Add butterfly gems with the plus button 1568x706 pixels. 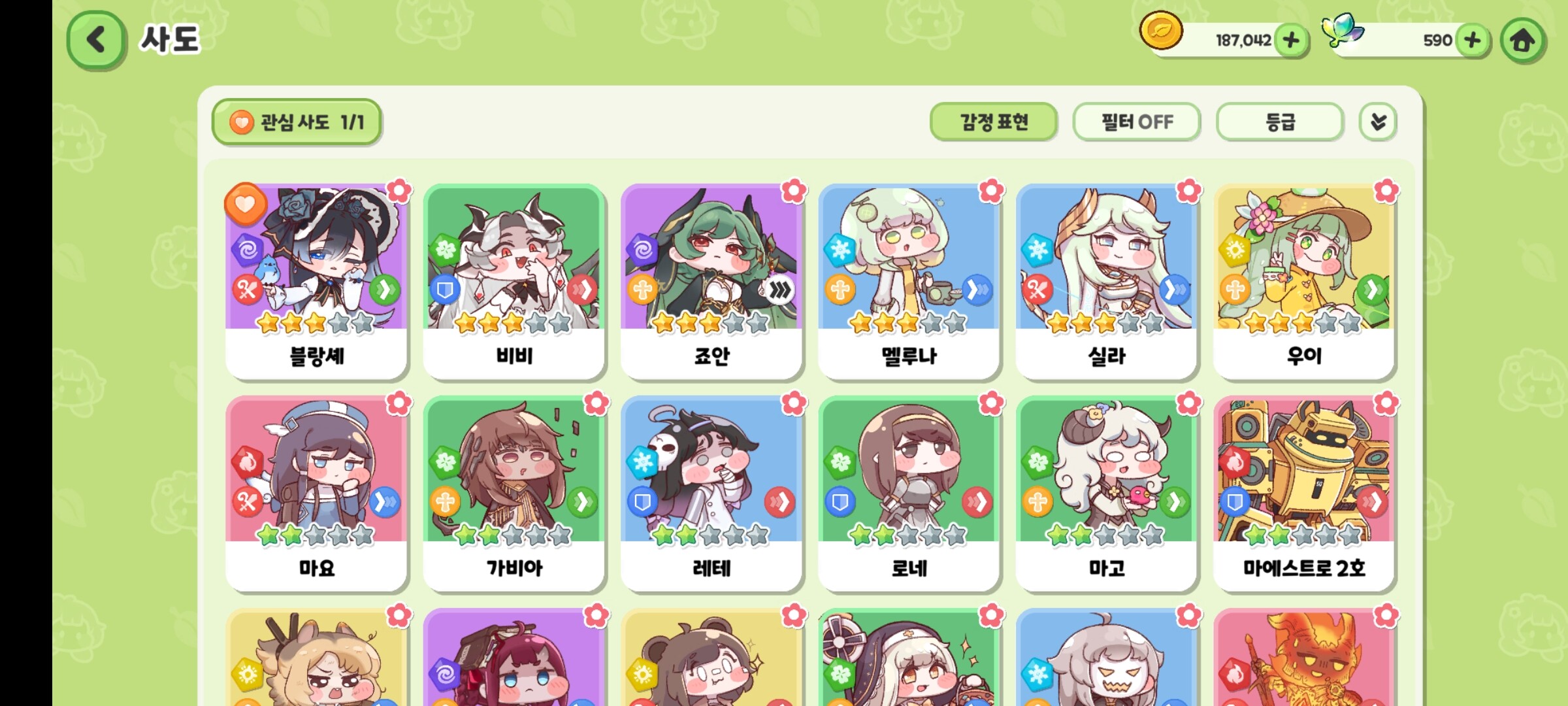click(1472, 41)
